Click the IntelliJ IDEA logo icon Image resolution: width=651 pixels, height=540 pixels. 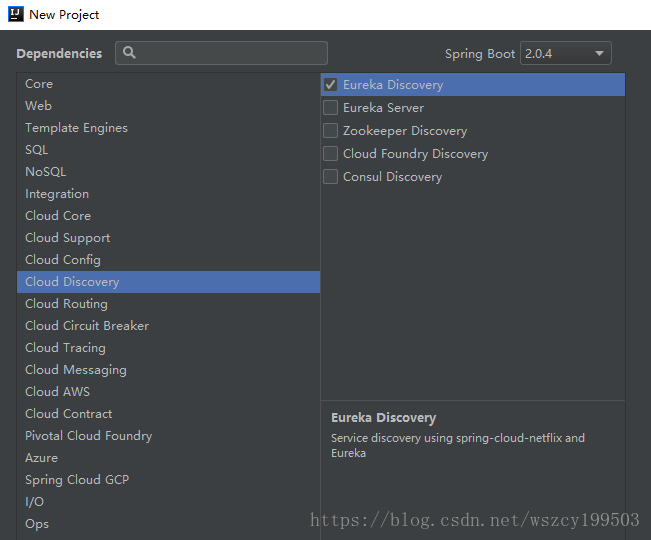click(x=16, y=15)
